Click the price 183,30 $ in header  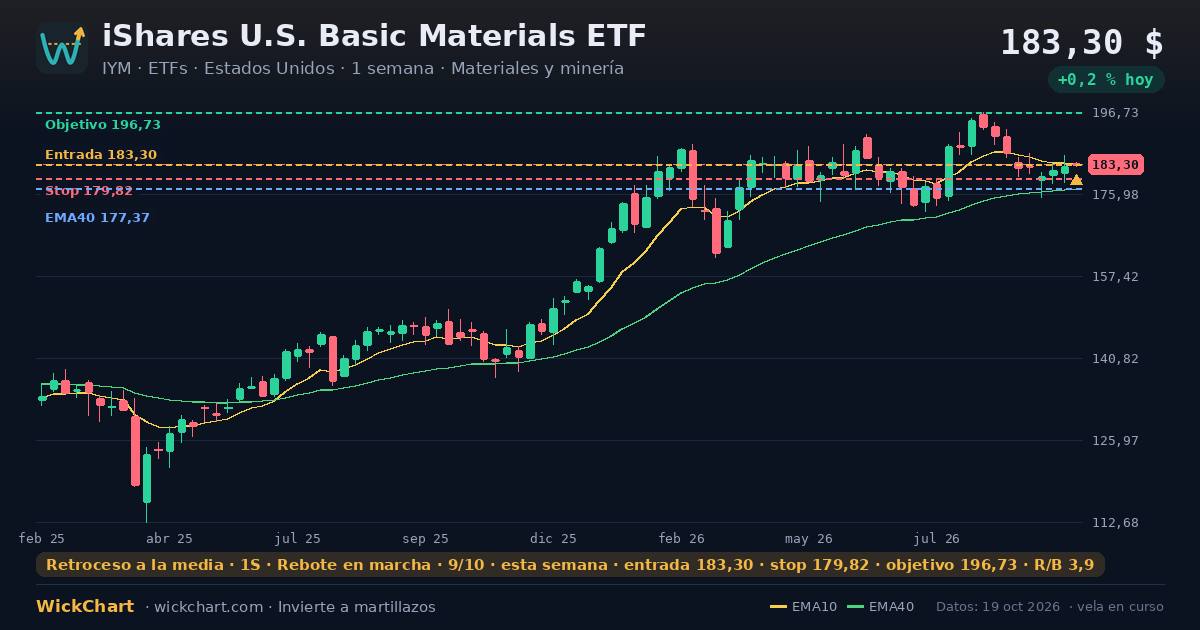(1082, 43)
